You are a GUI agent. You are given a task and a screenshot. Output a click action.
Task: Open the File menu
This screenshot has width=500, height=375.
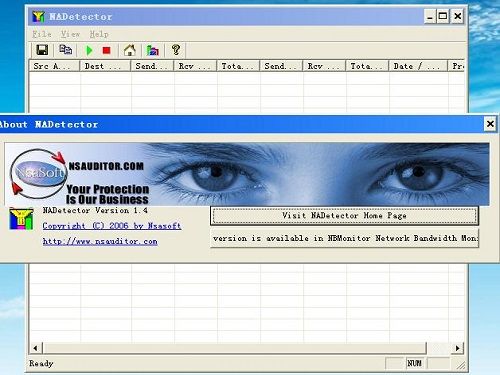(42, 34)
